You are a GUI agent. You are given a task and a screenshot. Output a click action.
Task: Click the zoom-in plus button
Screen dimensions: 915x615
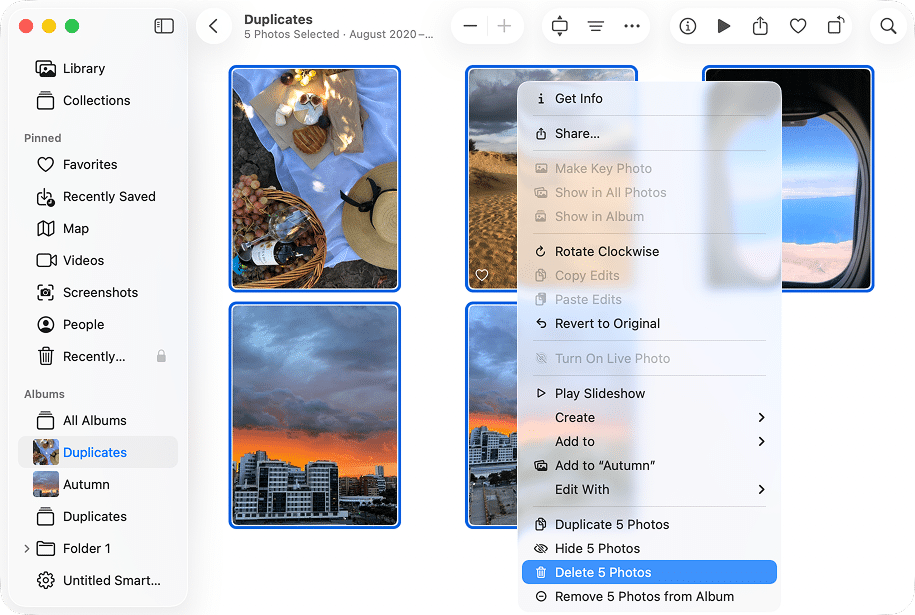point(504,26)
